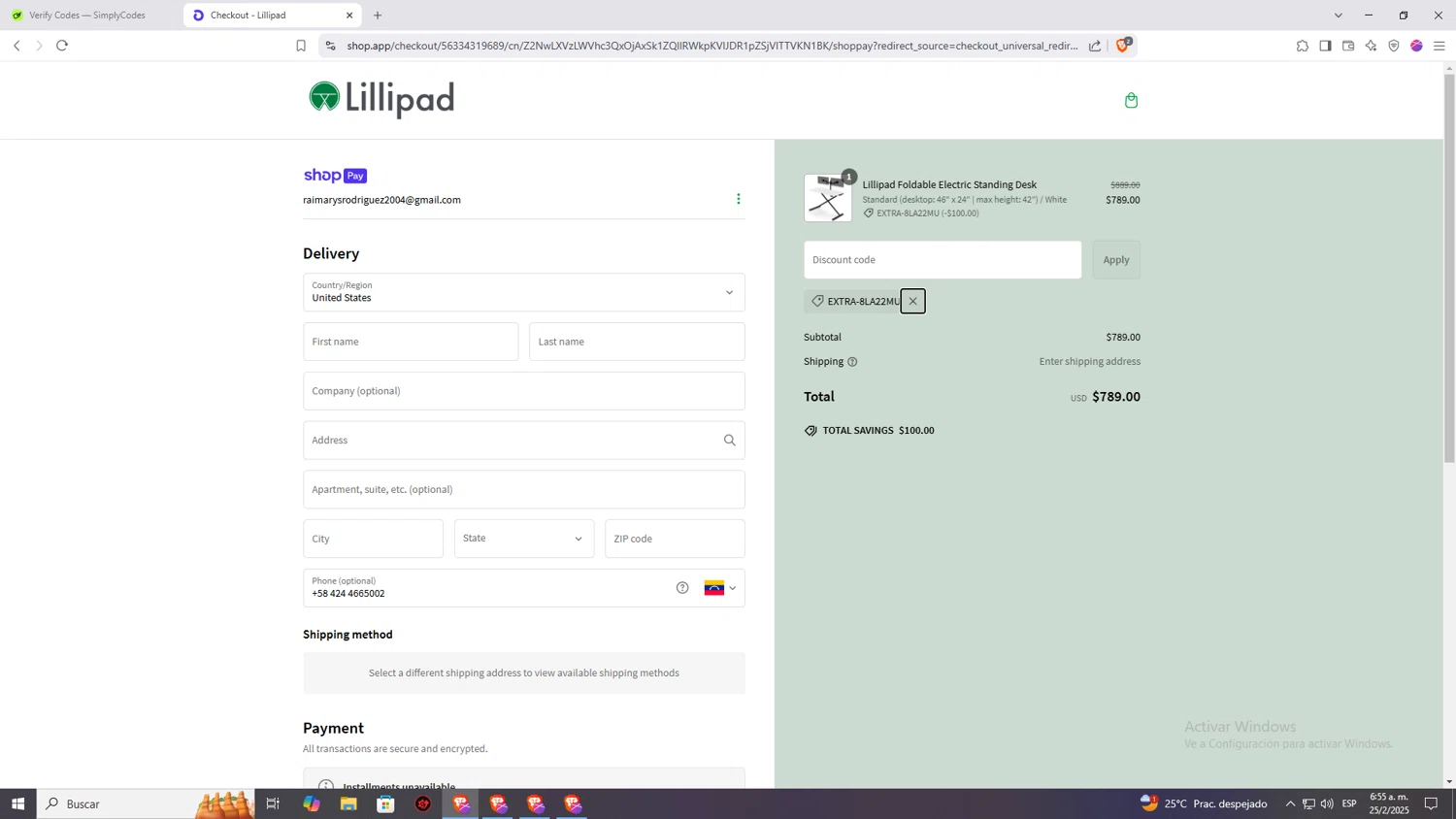The width and height of the screenshot is (1456, 819).
Task: Open the Shop Pay account options menu
Action: coord(738,199)
